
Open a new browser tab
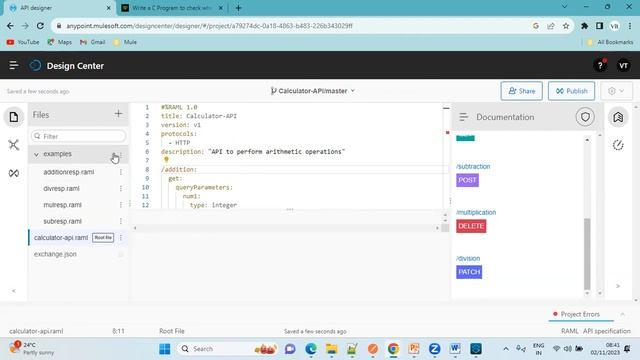tap(238, 8)
